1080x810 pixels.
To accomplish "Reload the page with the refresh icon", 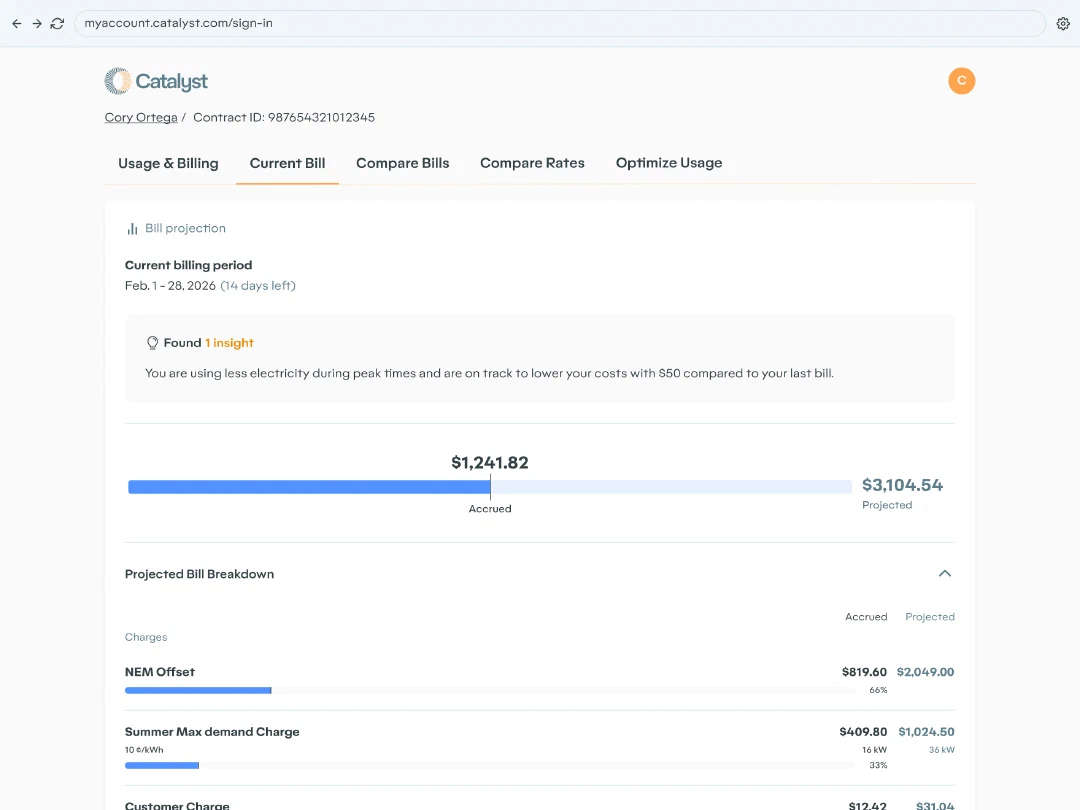I will pos(57,23).
